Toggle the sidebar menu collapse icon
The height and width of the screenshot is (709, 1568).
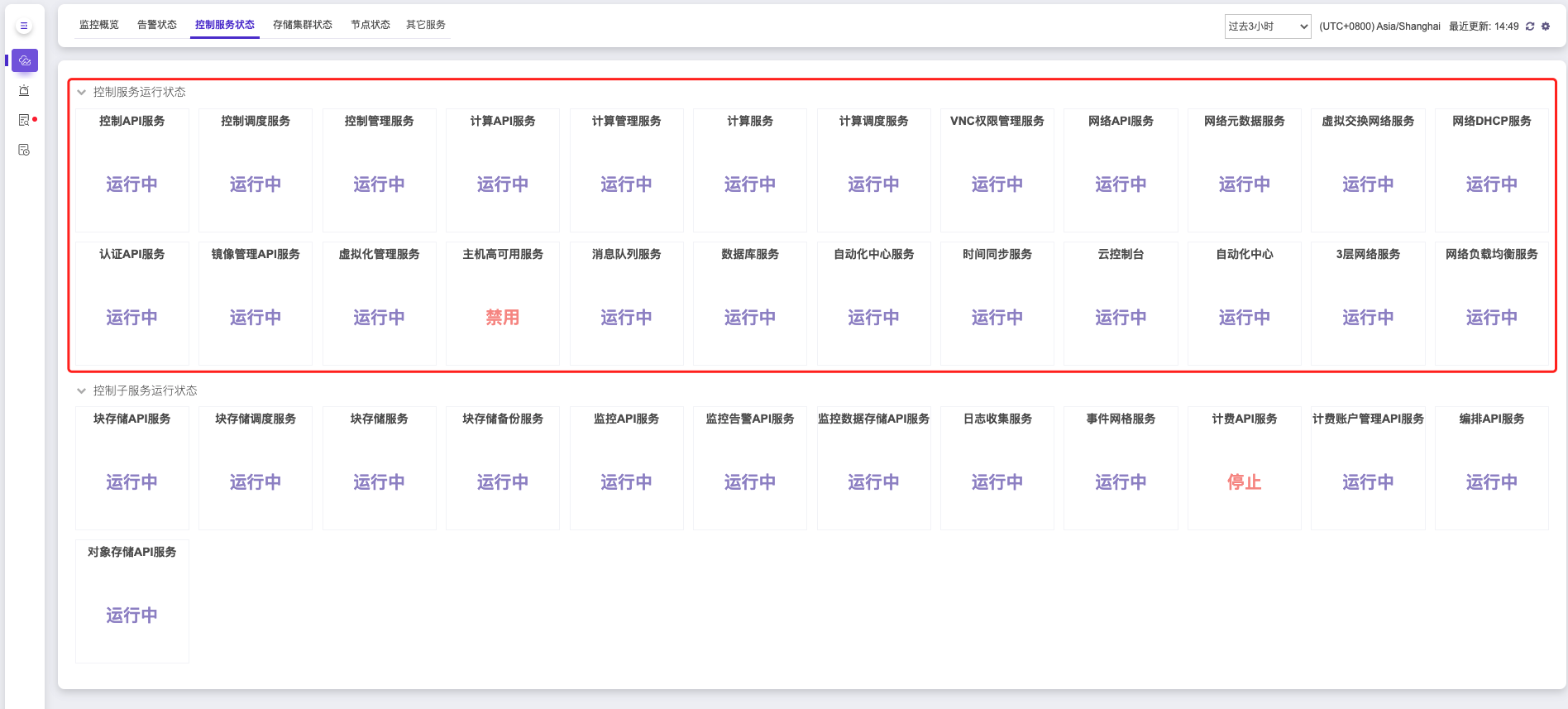[24, 26]
